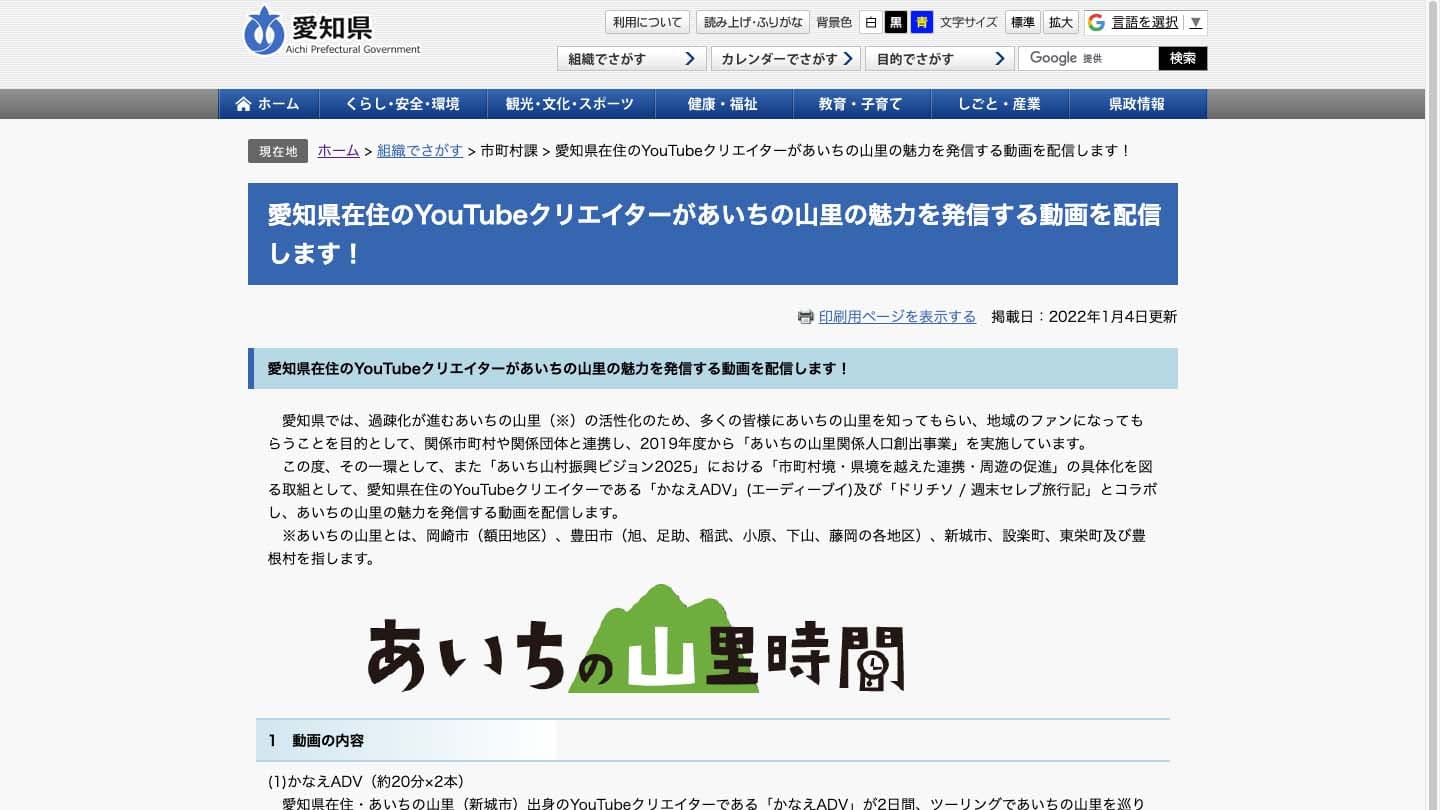Image resolution: width=1440 pixels, height=810 pixels.
Task: Switch background color to 黒
Action: (x=897, y=21)
